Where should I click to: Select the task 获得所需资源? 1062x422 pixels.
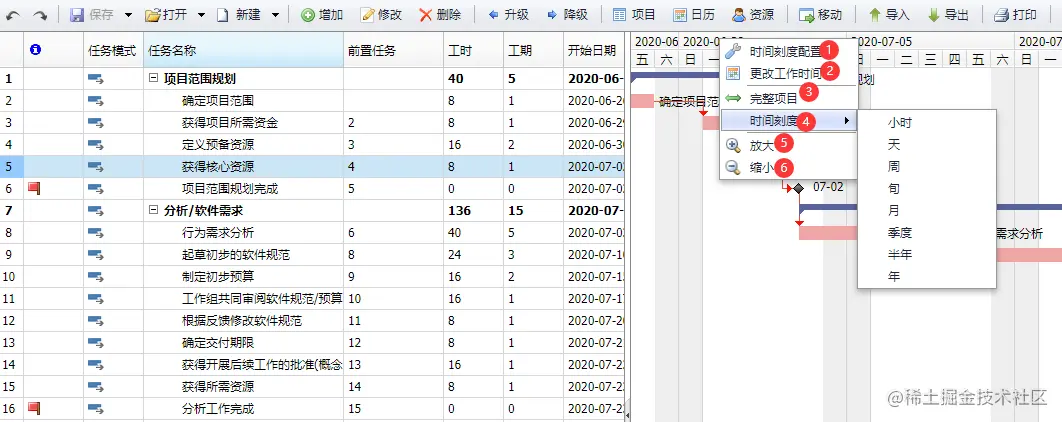(218, 387)
